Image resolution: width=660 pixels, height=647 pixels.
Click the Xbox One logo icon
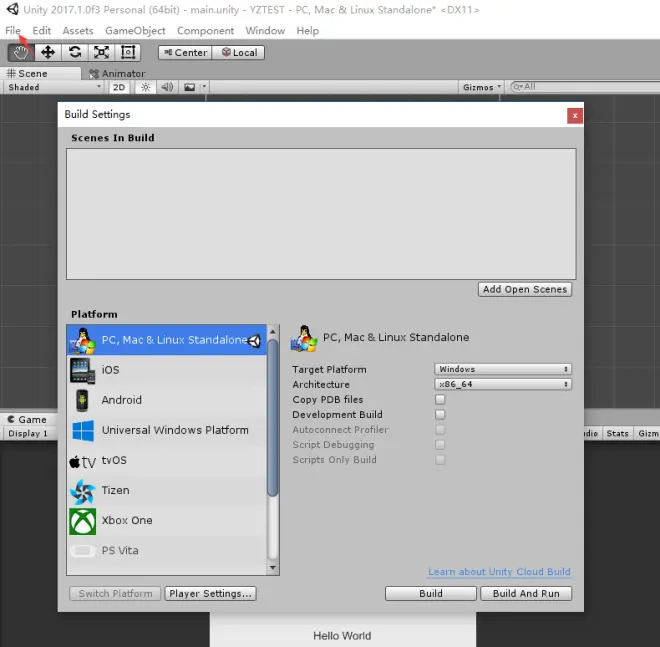[82, 521]
